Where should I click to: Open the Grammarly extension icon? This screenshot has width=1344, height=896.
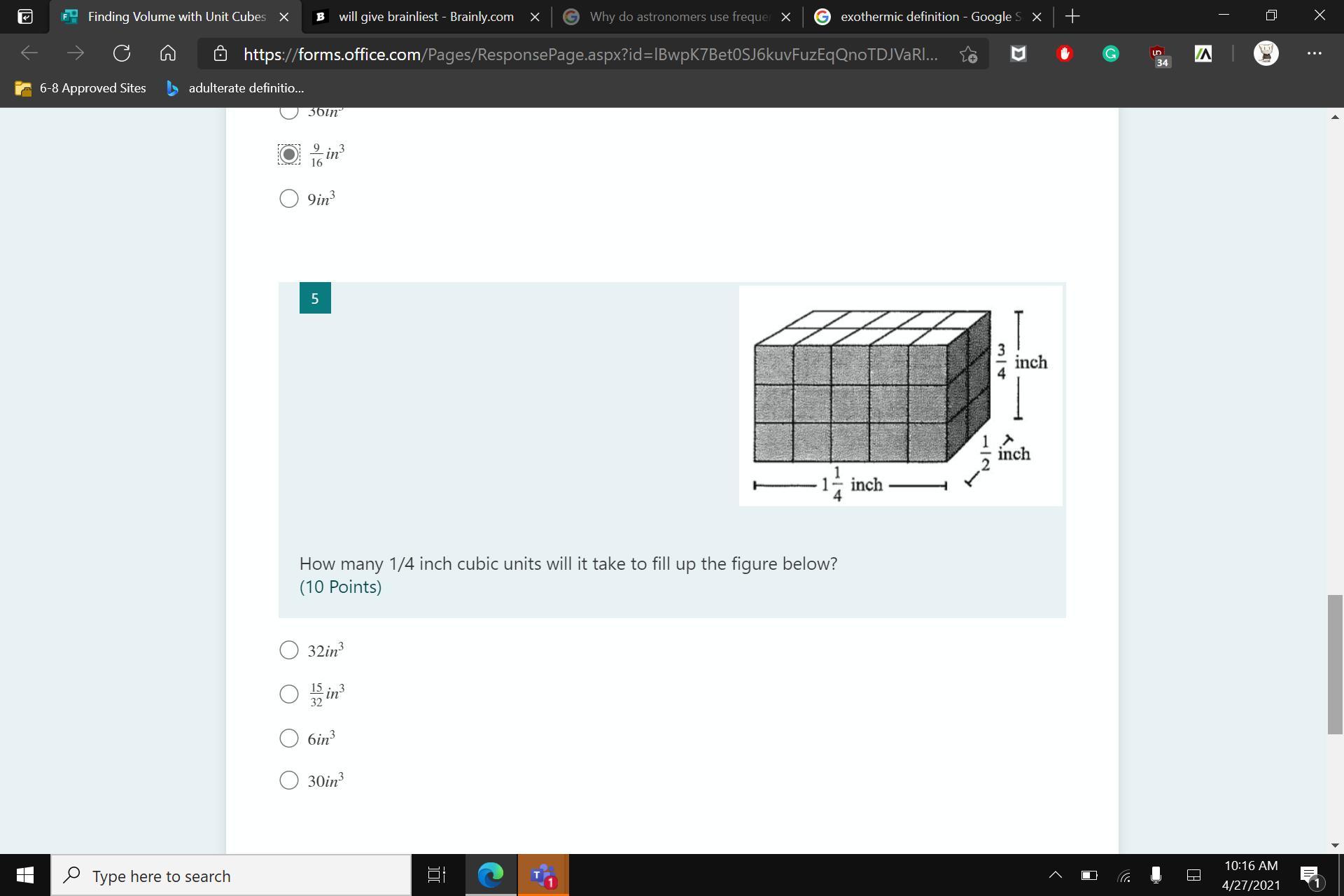pyautogui.click(x=1110, y=54)
